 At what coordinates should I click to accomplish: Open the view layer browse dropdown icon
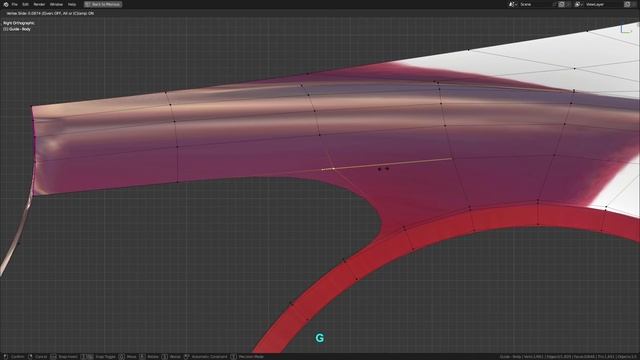pyautogui.click(x=578, y=4)
